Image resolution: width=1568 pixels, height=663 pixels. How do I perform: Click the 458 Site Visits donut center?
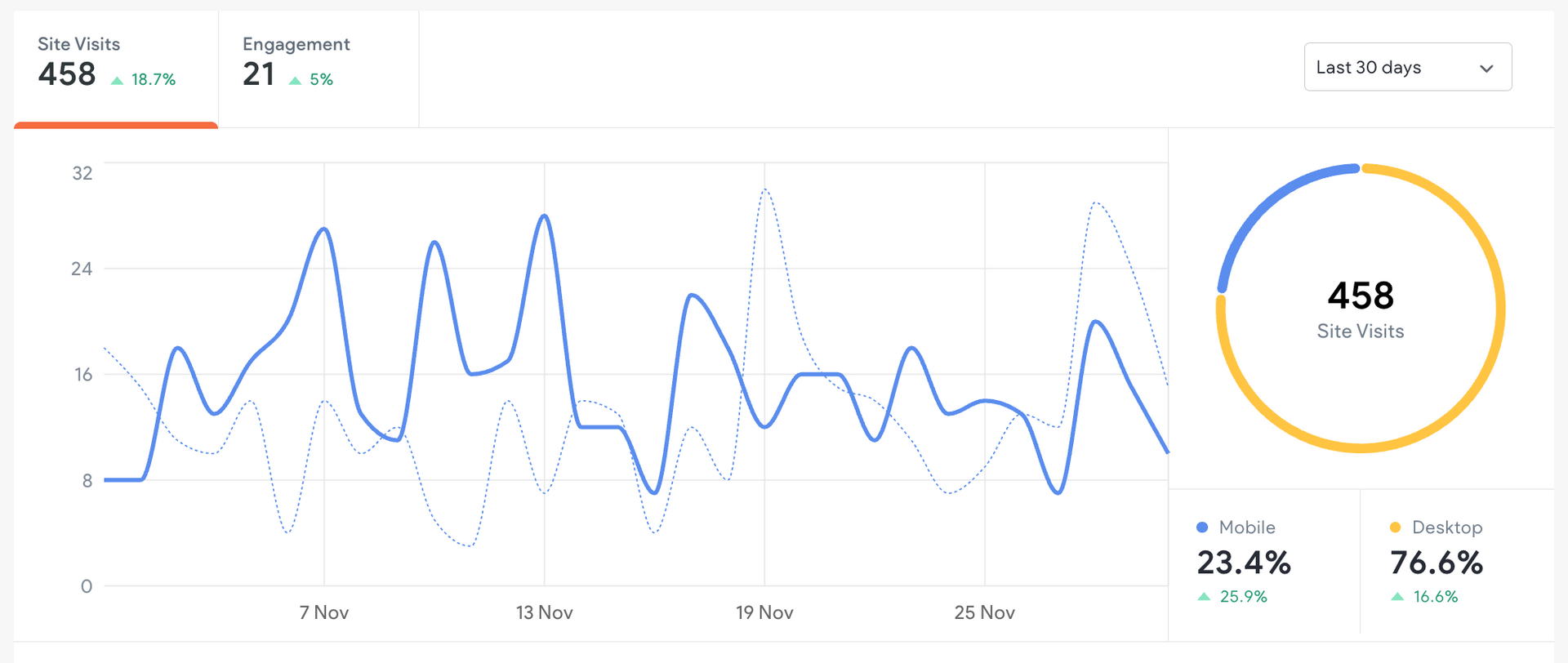coord(1361,308)
